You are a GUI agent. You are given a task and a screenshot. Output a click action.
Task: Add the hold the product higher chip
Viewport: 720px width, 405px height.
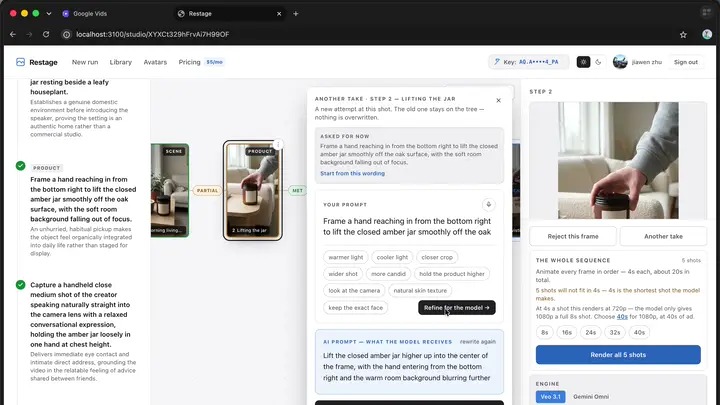pyautogui.click(x=452, y=274)
